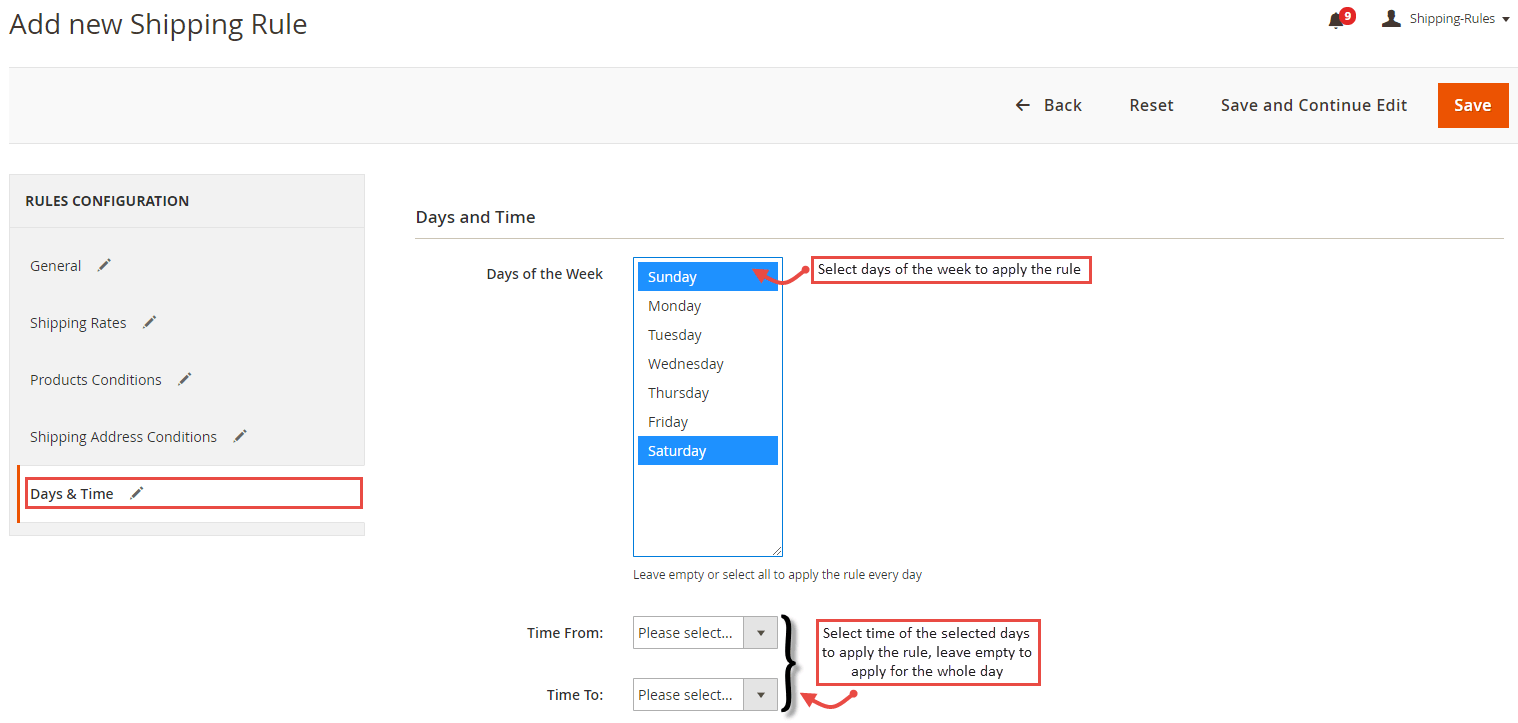The image size is (1518, 723).
Task: Select Sunday in Days of the Week
Action: 707,277
